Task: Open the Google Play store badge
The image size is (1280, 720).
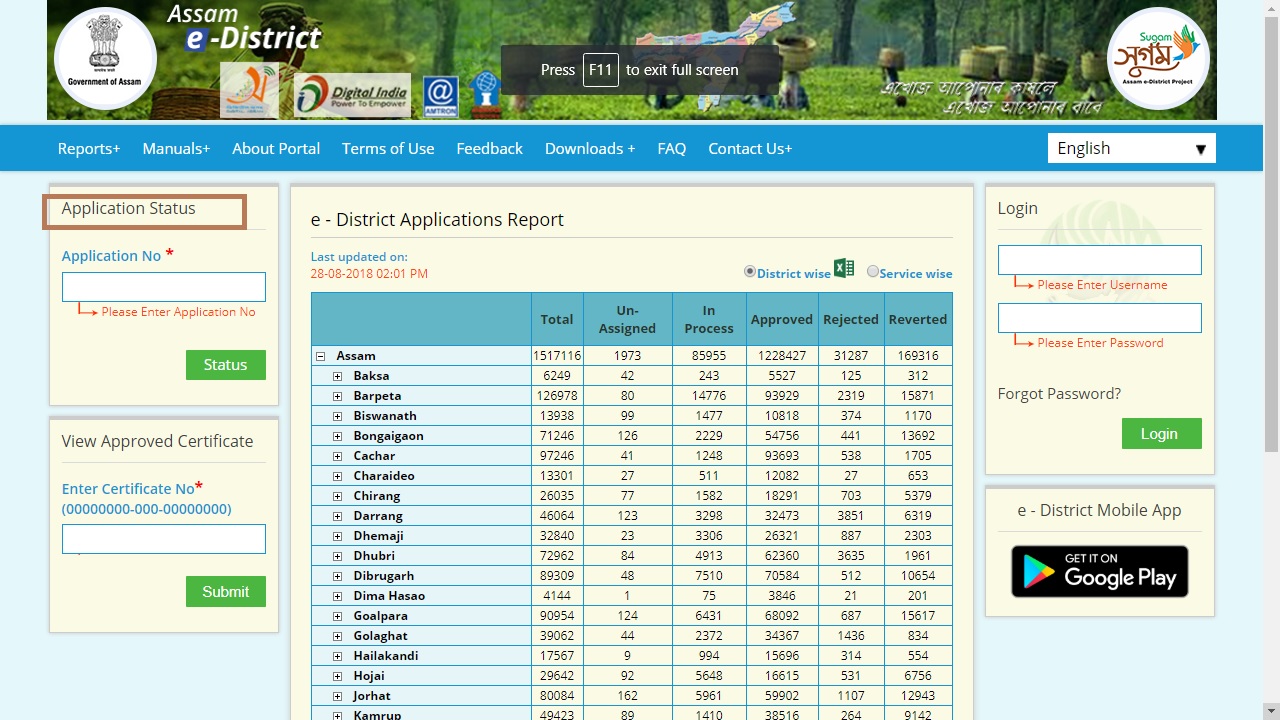Action: tap(1099, 571)
